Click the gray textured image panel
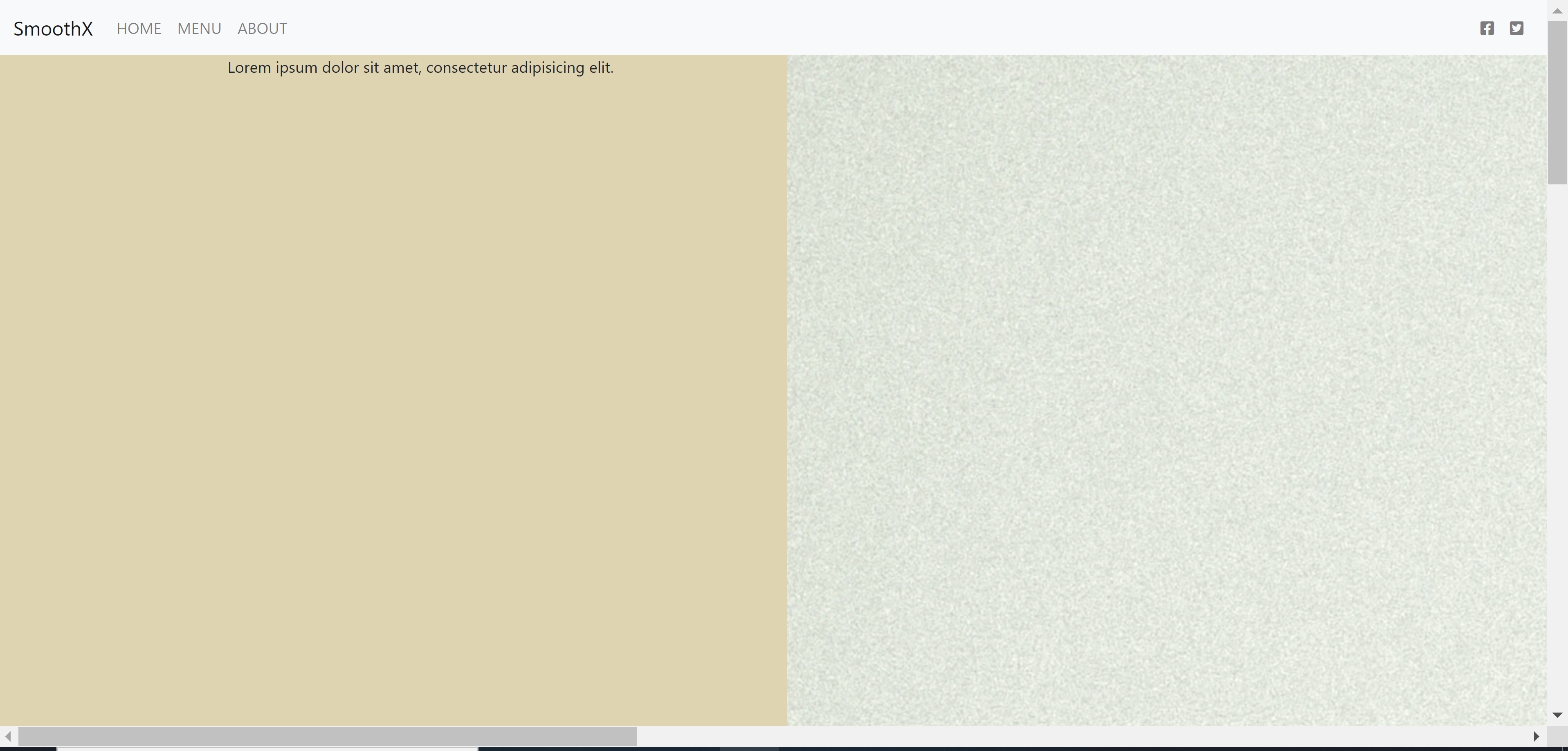1568x751 pixels. coord(1166,390)
